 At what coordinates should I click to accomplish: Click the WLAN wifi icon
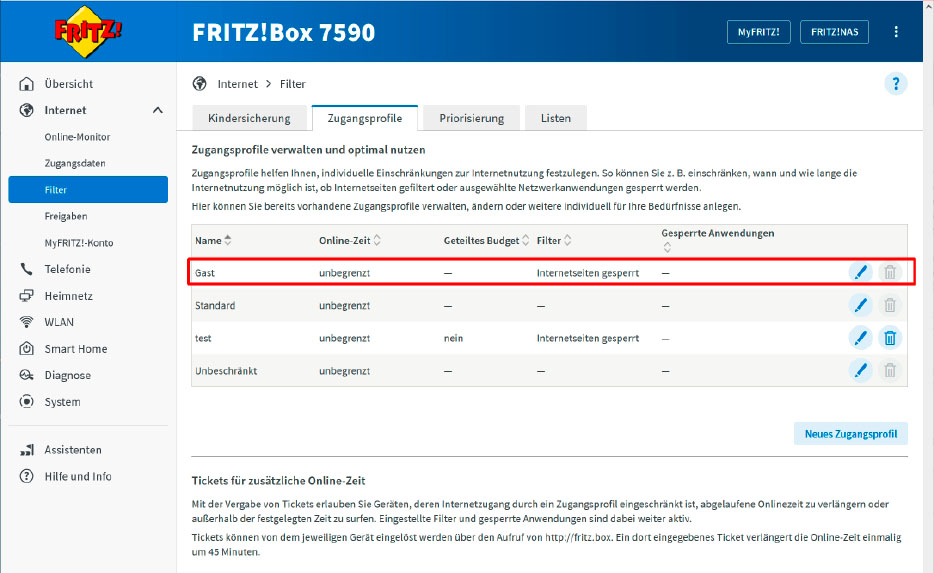click(x=26, y=322)
